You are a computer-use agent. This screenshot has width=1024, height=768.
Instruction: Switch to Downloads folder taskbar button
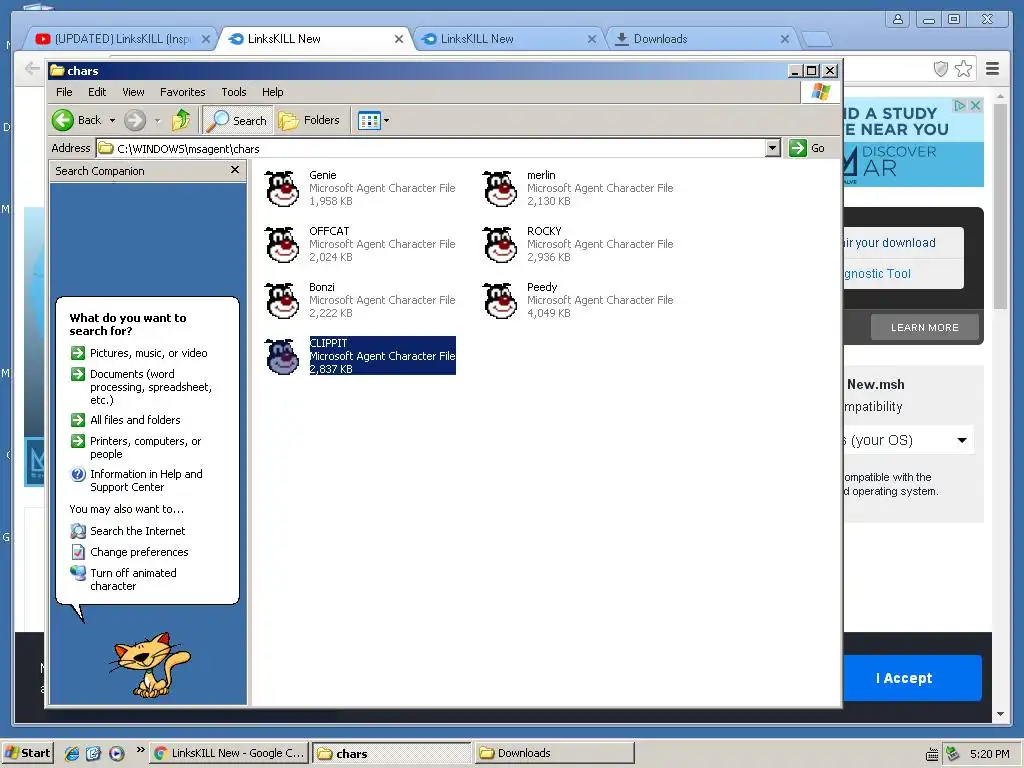point(554,753)
